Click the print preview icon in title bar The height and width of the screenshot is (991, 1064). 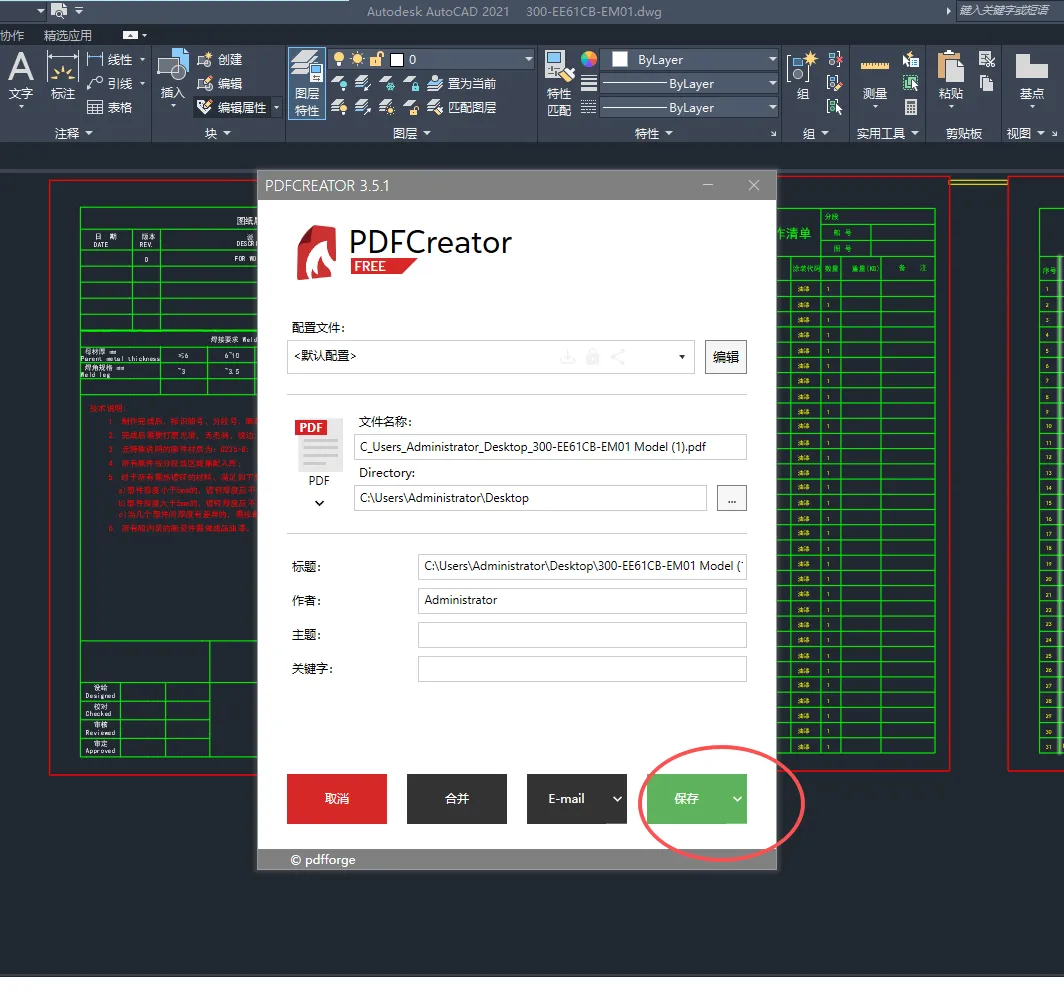click(x=59, y=10)
